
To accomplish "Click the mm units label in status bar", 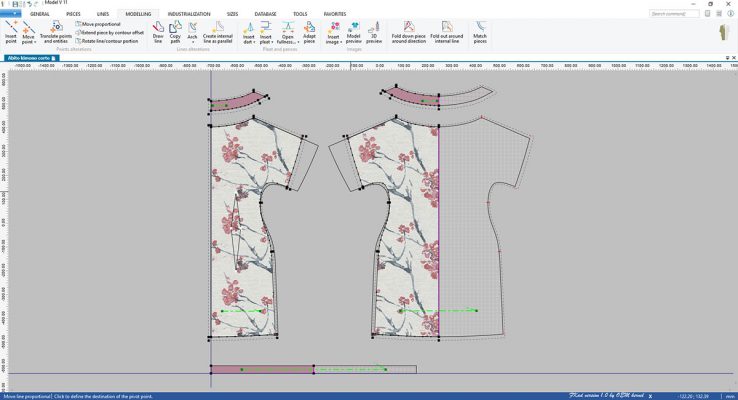I will (730, 396).
